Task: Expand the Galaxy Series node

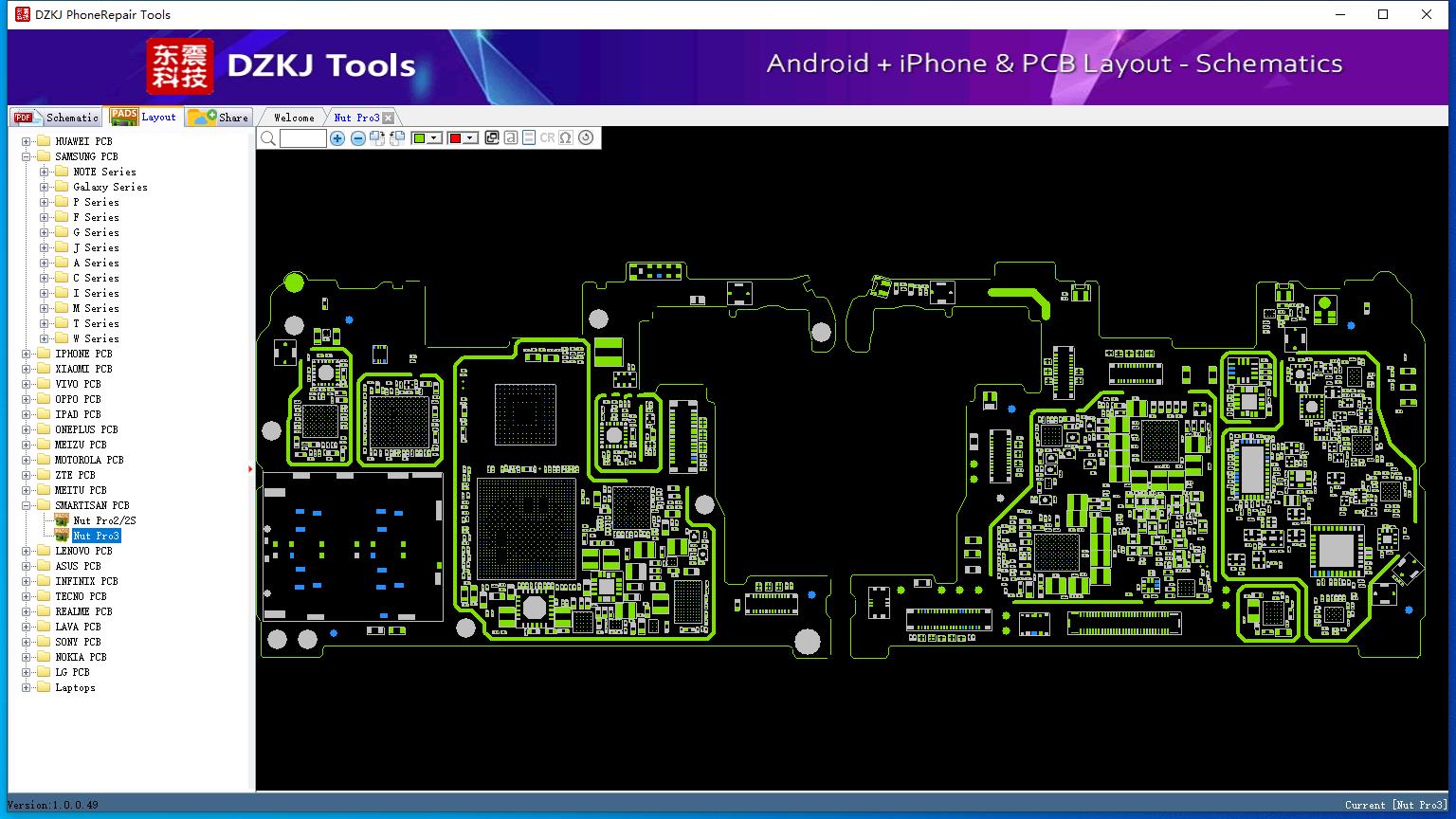Action: [45, 187]
